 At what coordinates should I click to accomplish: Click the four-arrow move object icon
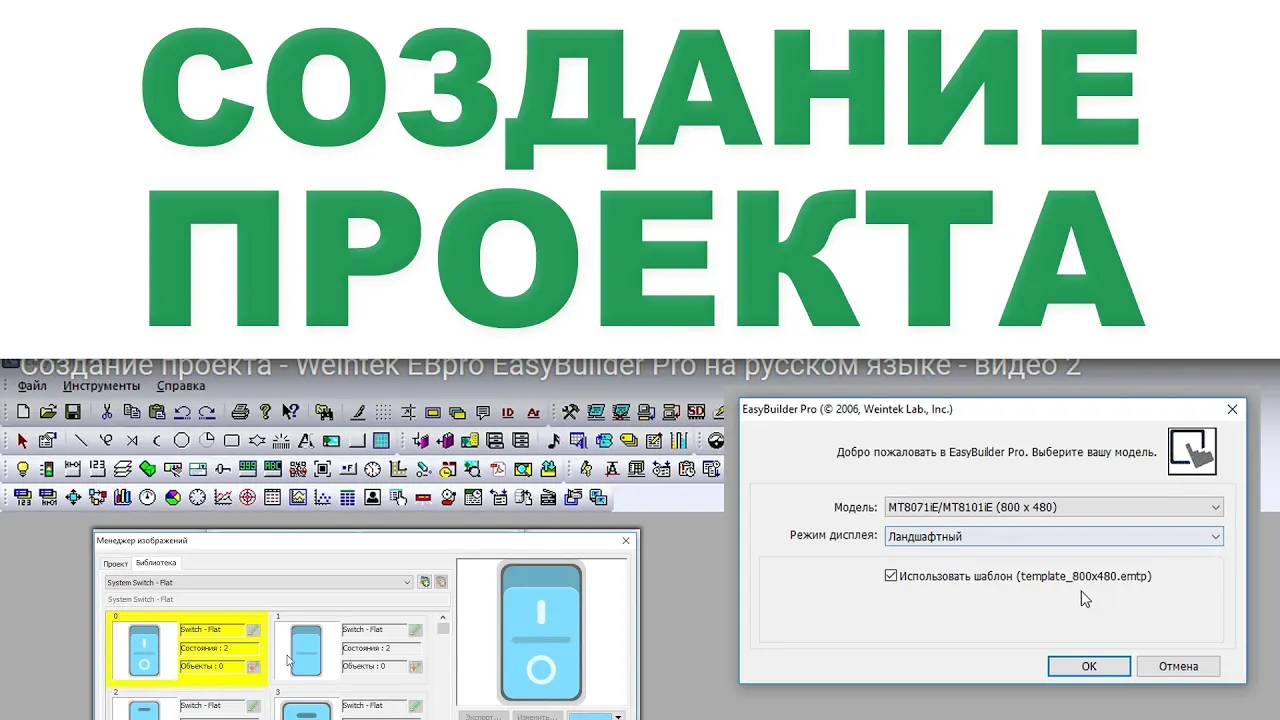point(73,497)
